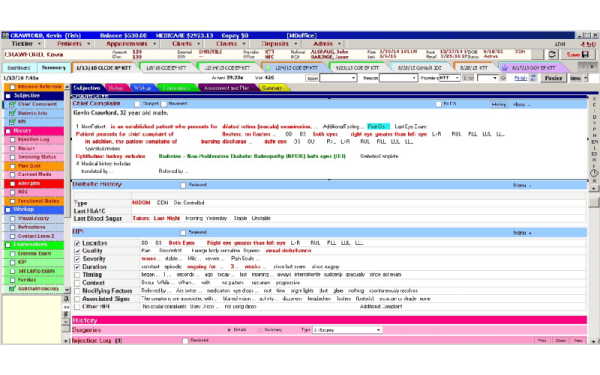Screen dimensions: 600x375
Task: Click the refresh icon beside Save
Action: [552, 54]
